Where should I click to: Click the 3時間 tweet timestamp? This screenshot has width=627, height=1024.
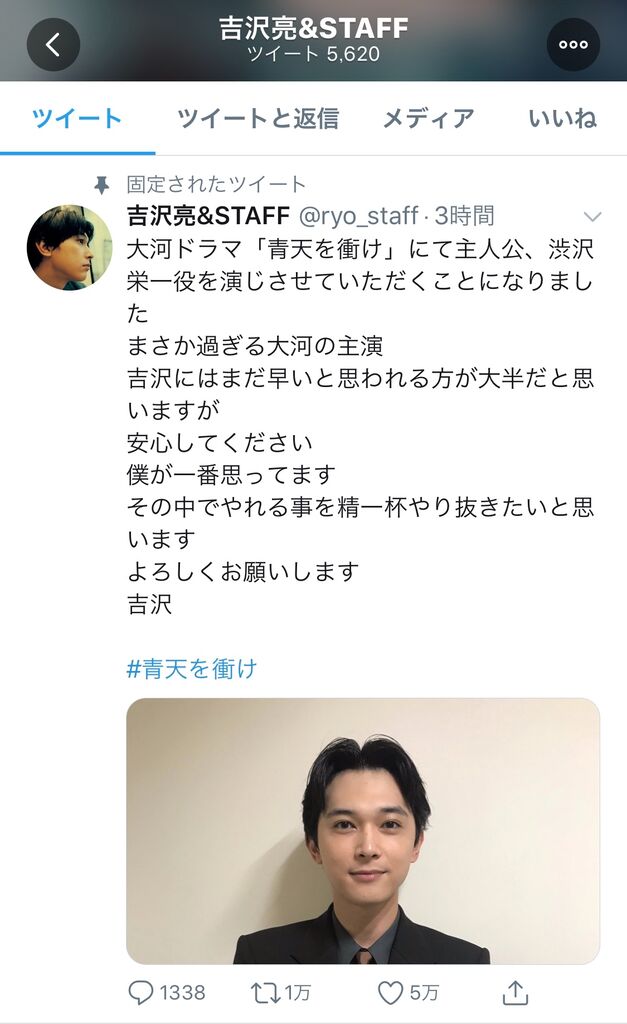tap(464, 216)
